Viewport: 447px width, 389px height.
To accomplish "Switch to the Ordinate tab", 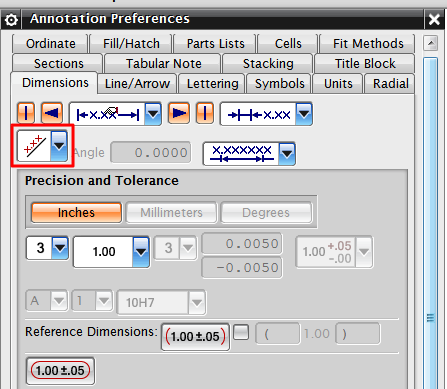I will [51, 44].
